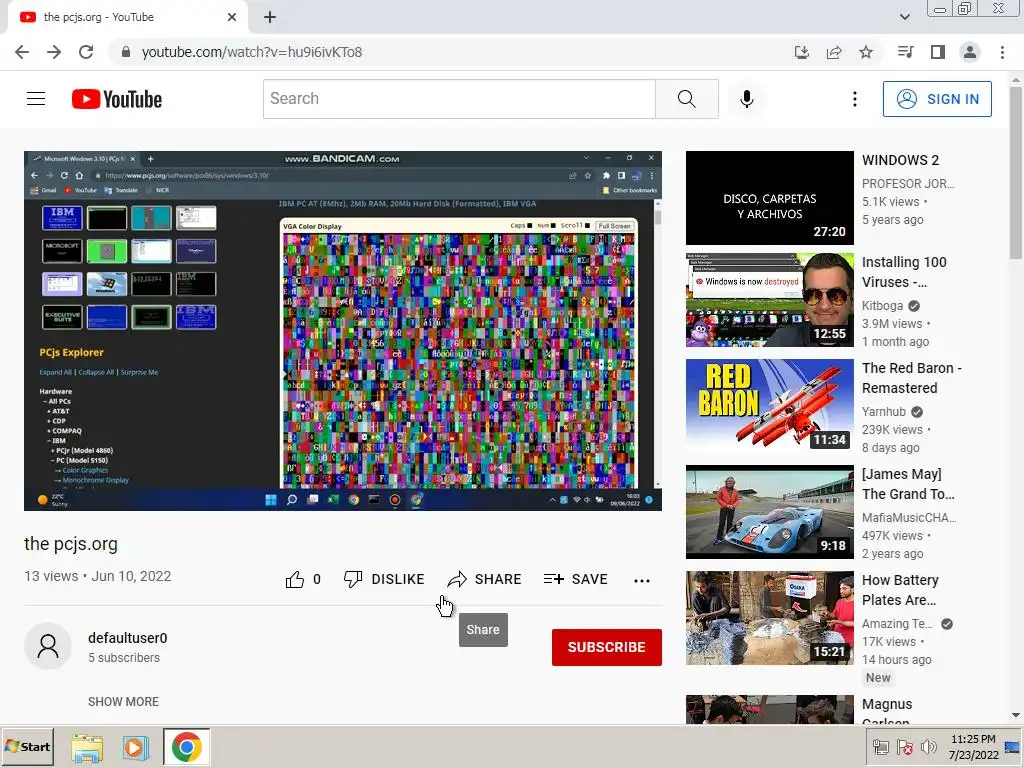Open the YouTube hamburger guide menu
The width and height of the screenshot is (1024, 768).
(36, 99)
